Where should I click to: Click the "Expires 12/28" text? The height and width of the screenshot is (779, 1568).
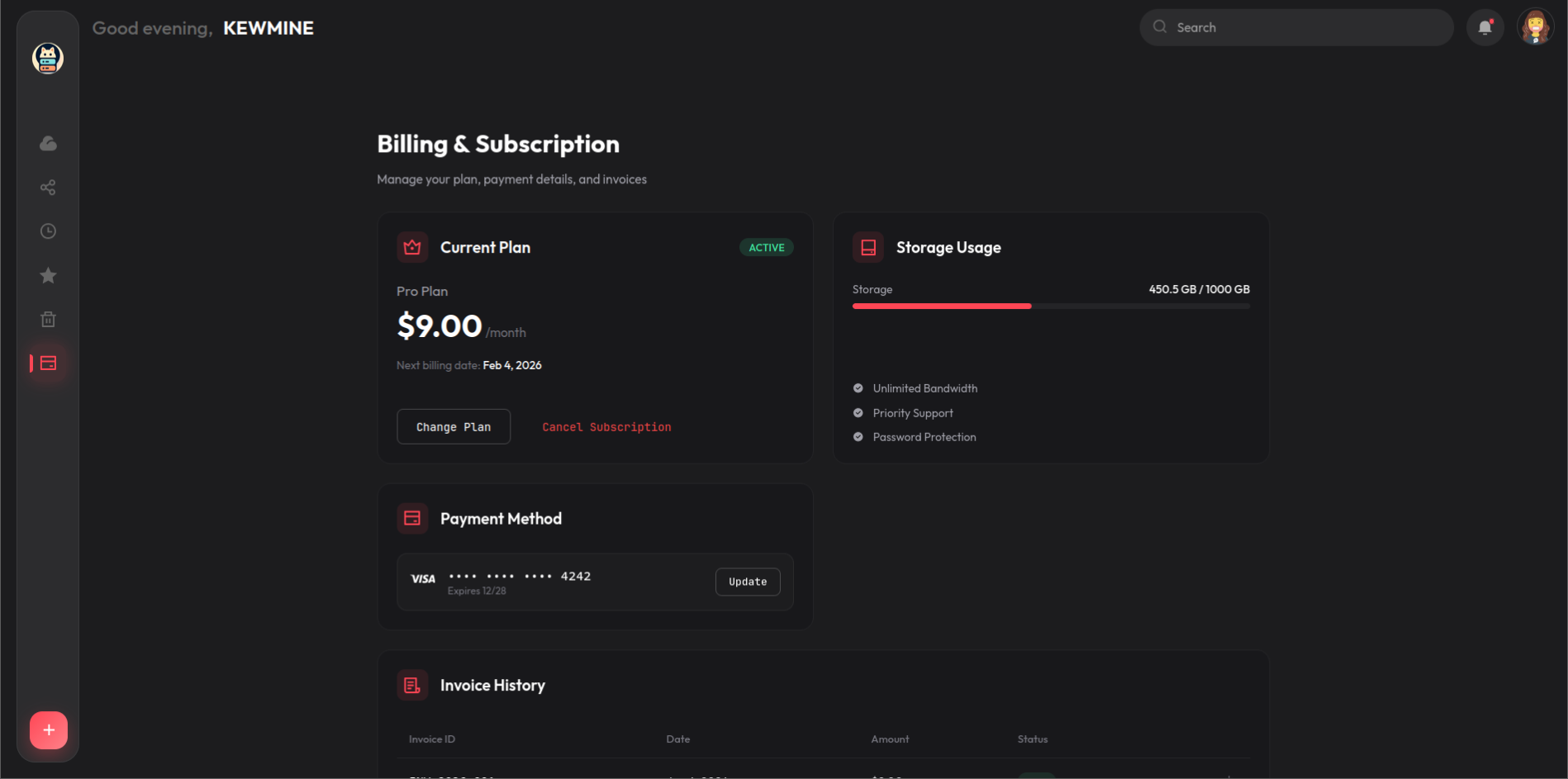(477, 591)
